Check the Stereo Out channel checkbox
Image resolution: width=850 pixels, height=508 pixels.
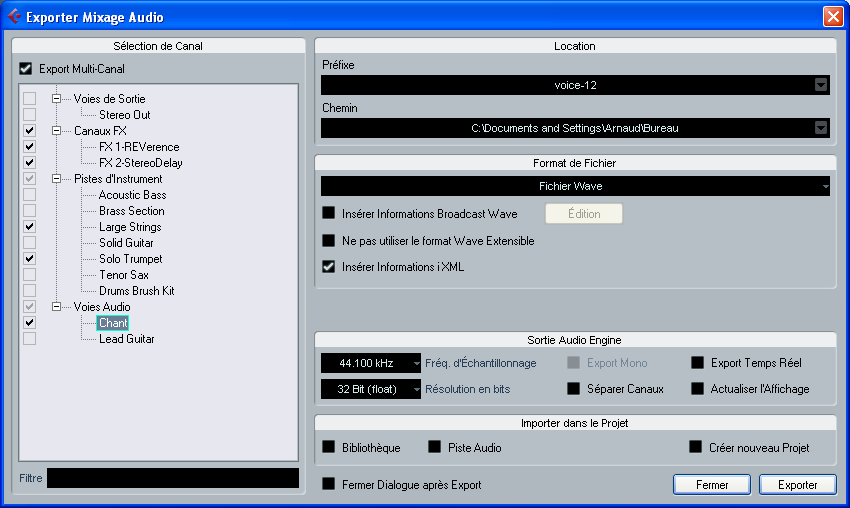[29, 115]
